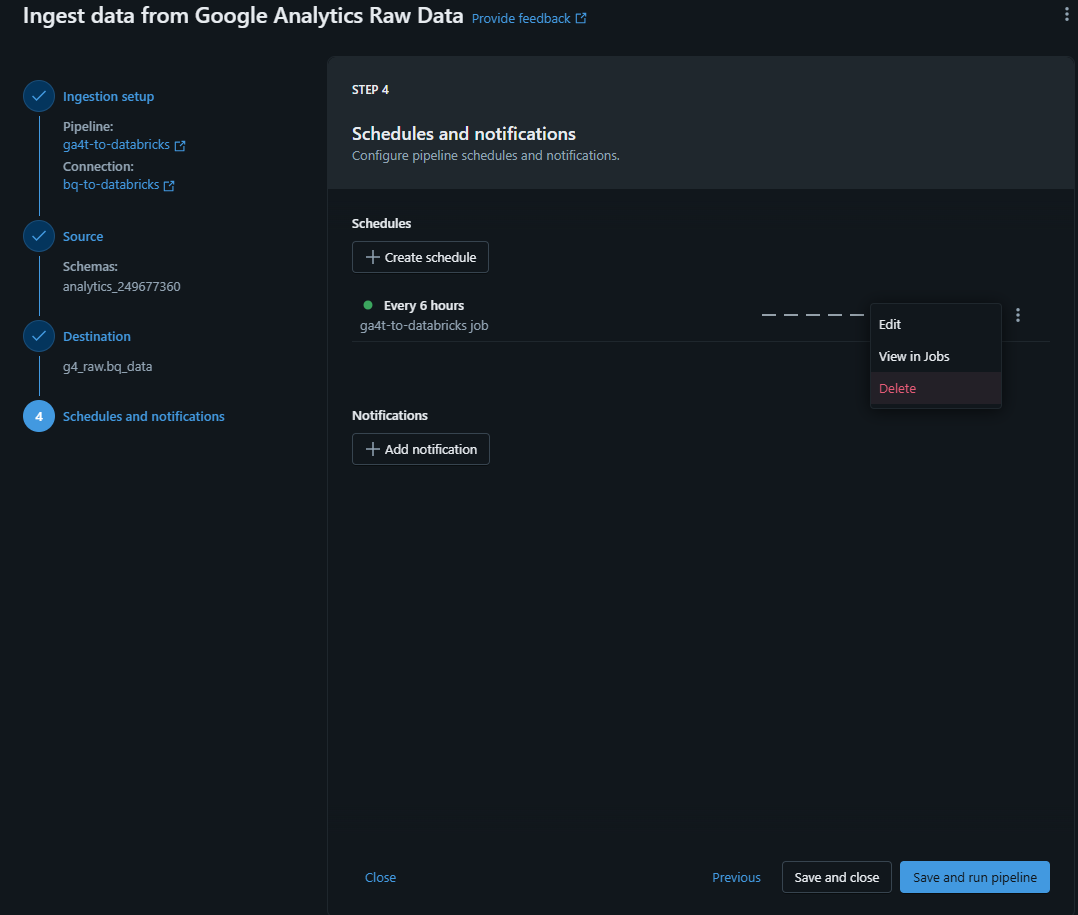1078x915 pixels.
Task: Click the external link icon next to bq-to-databricks connection
Action: (169, 186)
